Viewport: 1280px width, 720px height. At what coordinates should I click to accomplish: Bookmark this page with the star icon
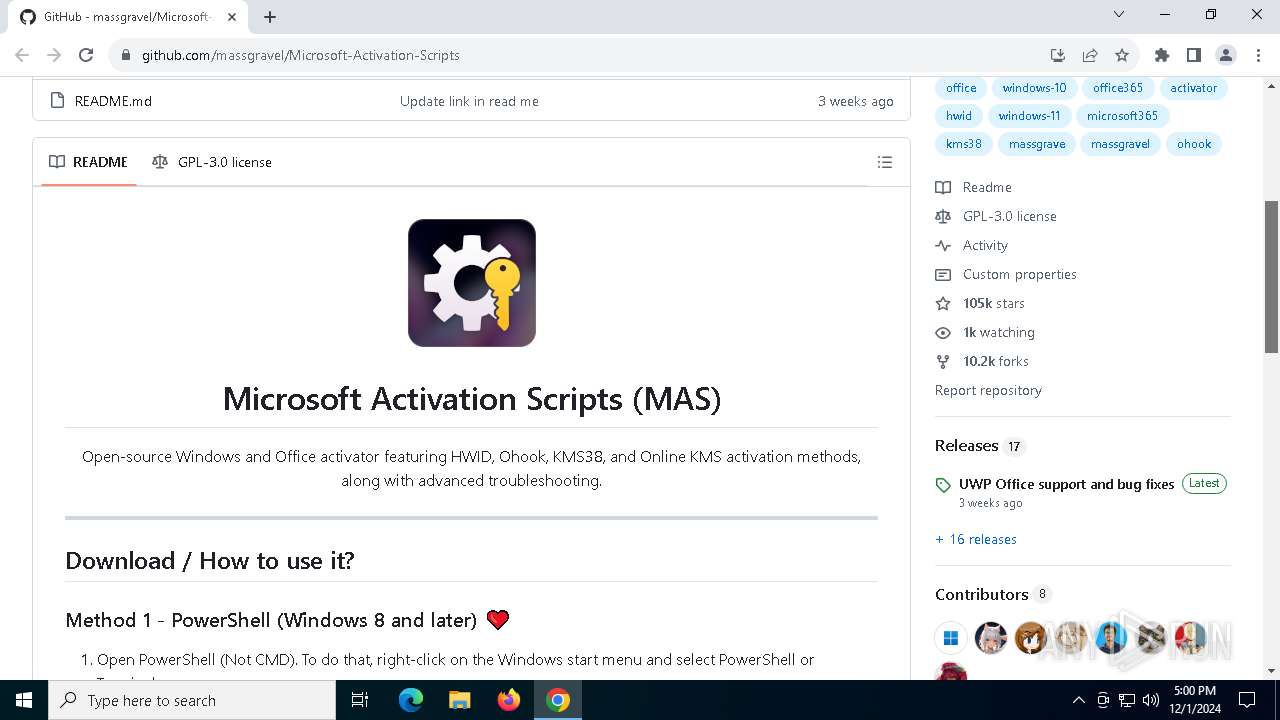click(1122, 55)
